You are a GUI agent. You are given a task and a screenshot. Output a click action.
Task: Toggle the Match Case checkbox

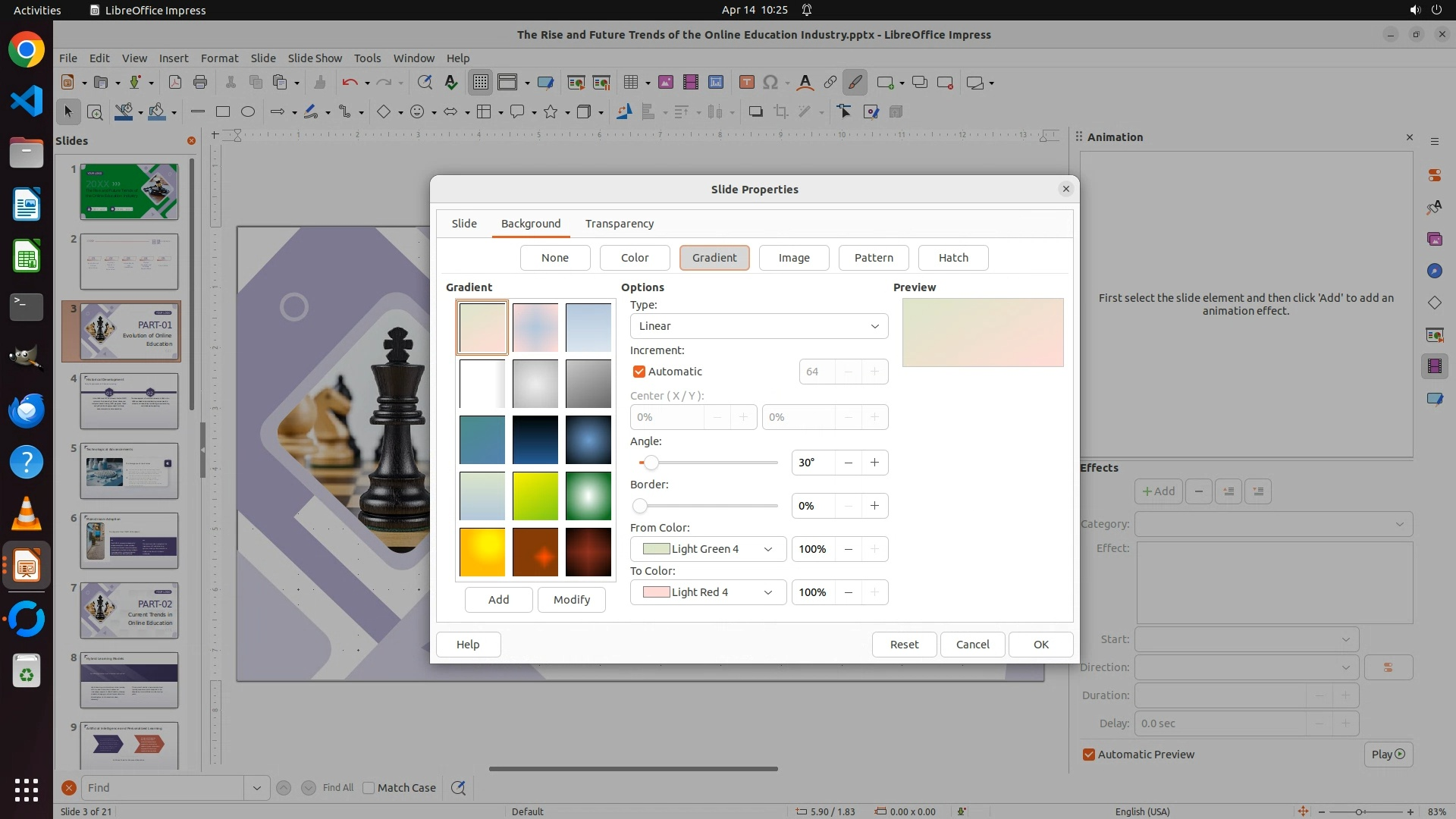369,788
